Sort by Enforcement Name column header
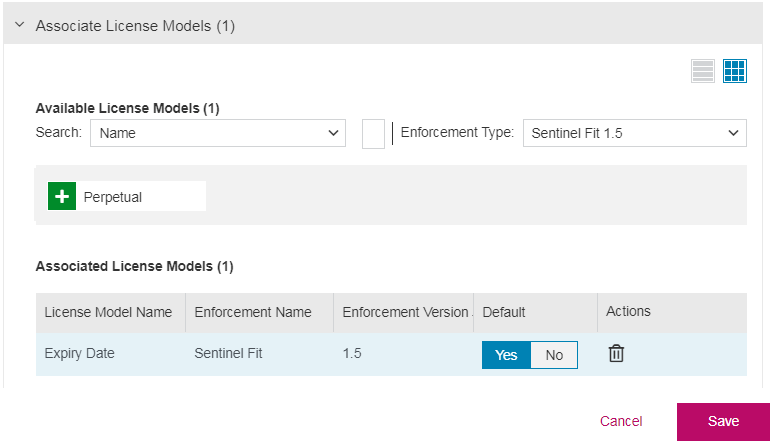Screen dimensions: 771x442 pyautogui.click(x=253, y=312)
